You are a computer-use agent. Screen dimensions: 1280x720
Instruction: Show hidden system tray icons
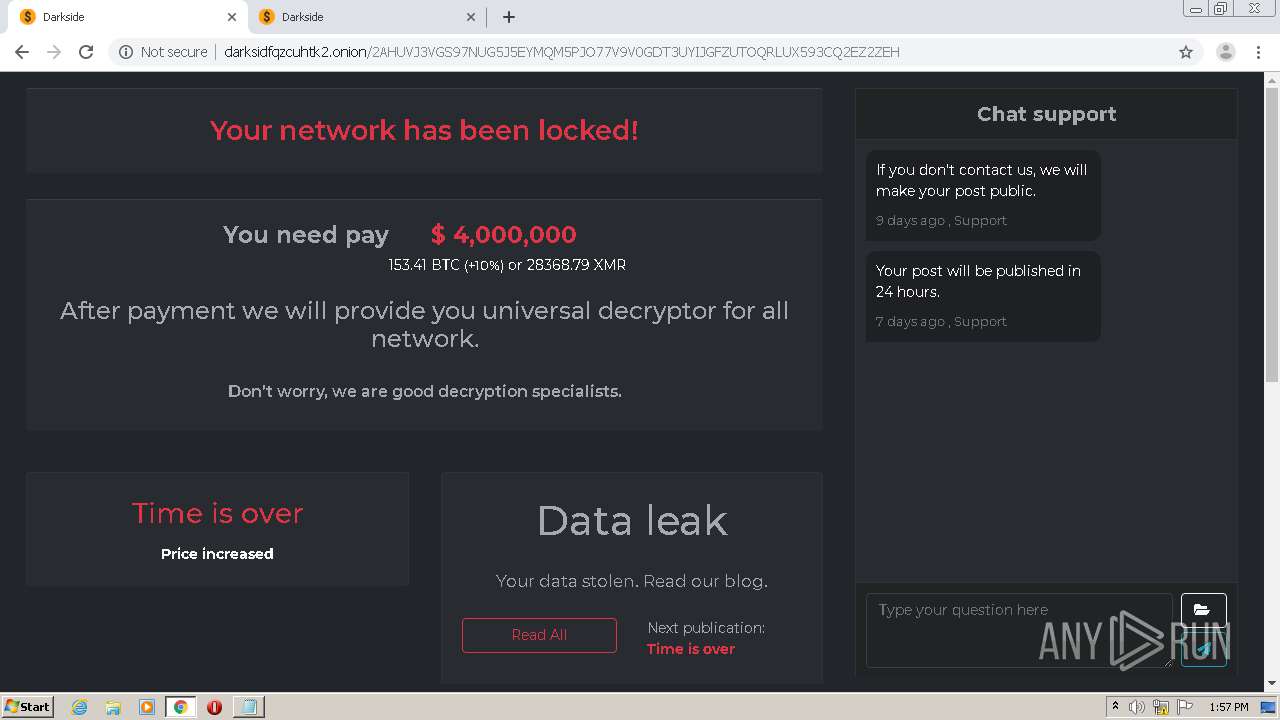[1115, 707]
